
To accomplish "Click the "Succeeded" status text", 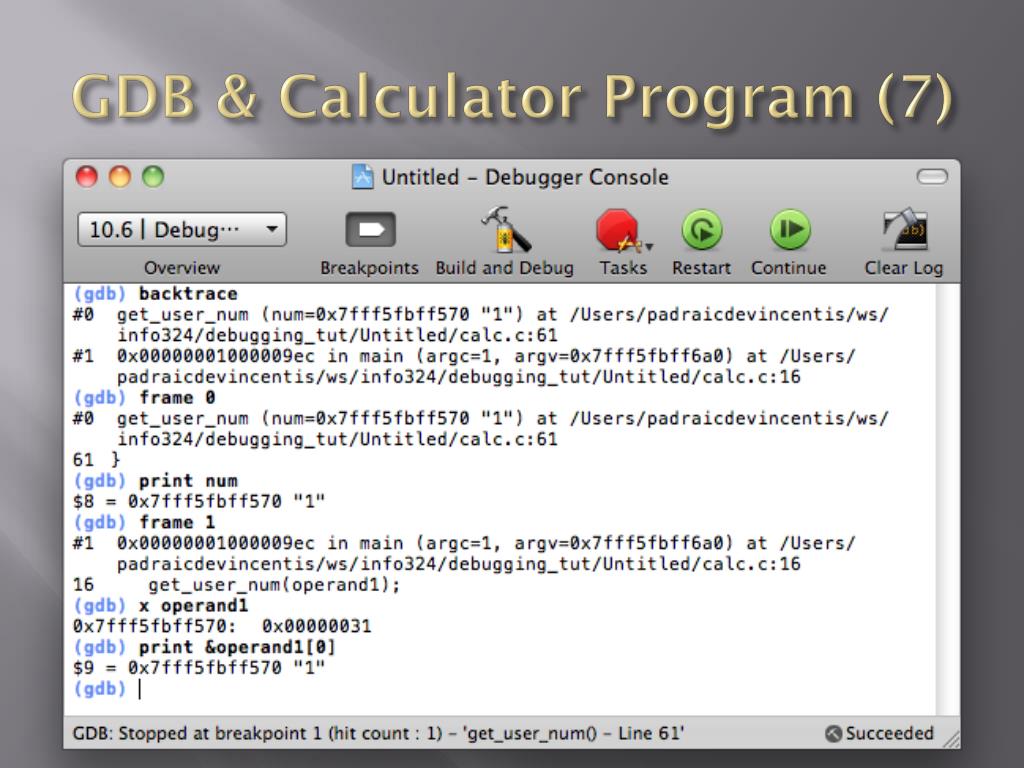I will [x=889, y=734].
